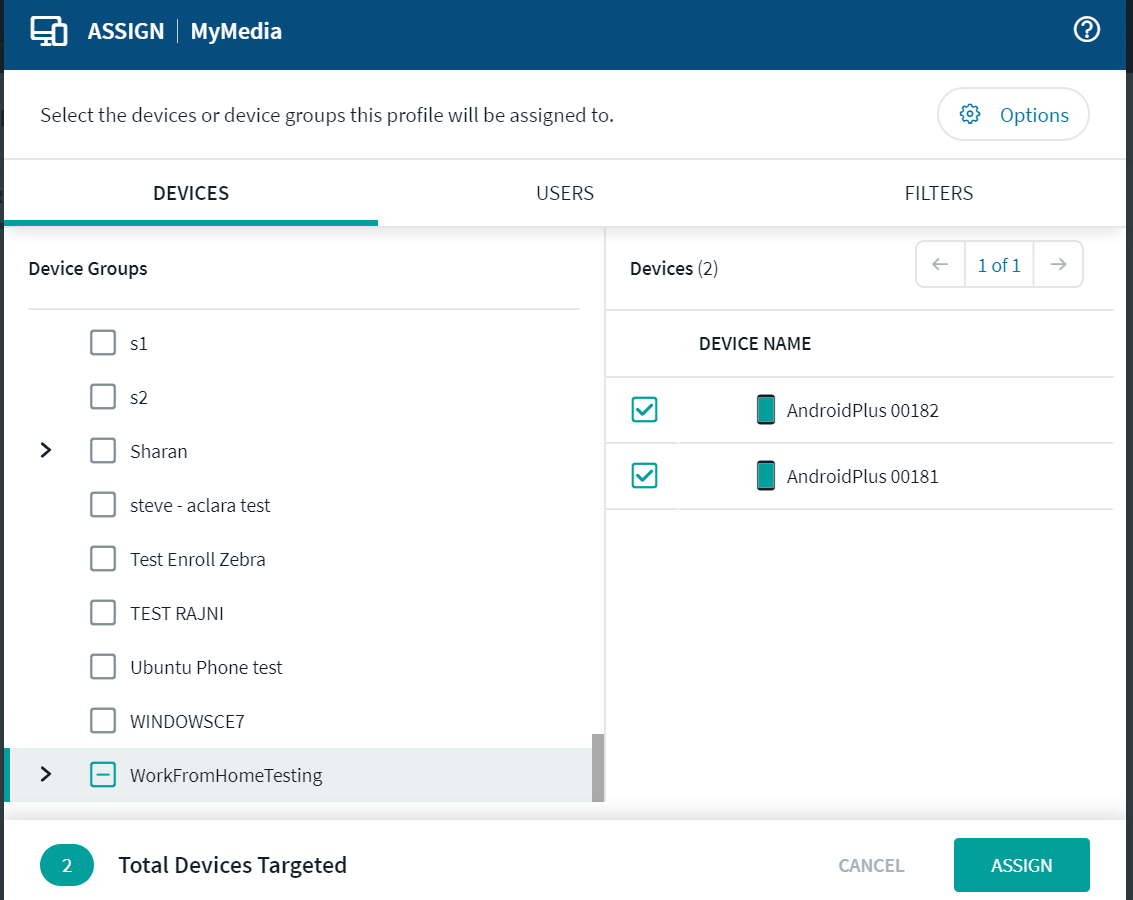Click the total devices count badge
Viewport: 1133px width, 900px height.
(67, 865)
